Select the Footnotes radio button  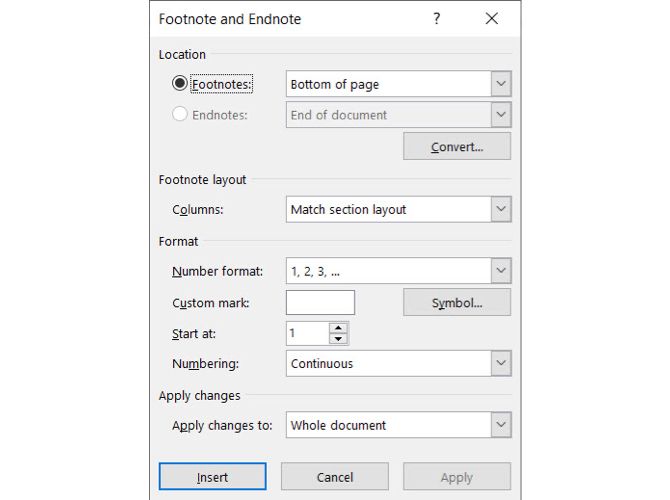pos(180,85)
